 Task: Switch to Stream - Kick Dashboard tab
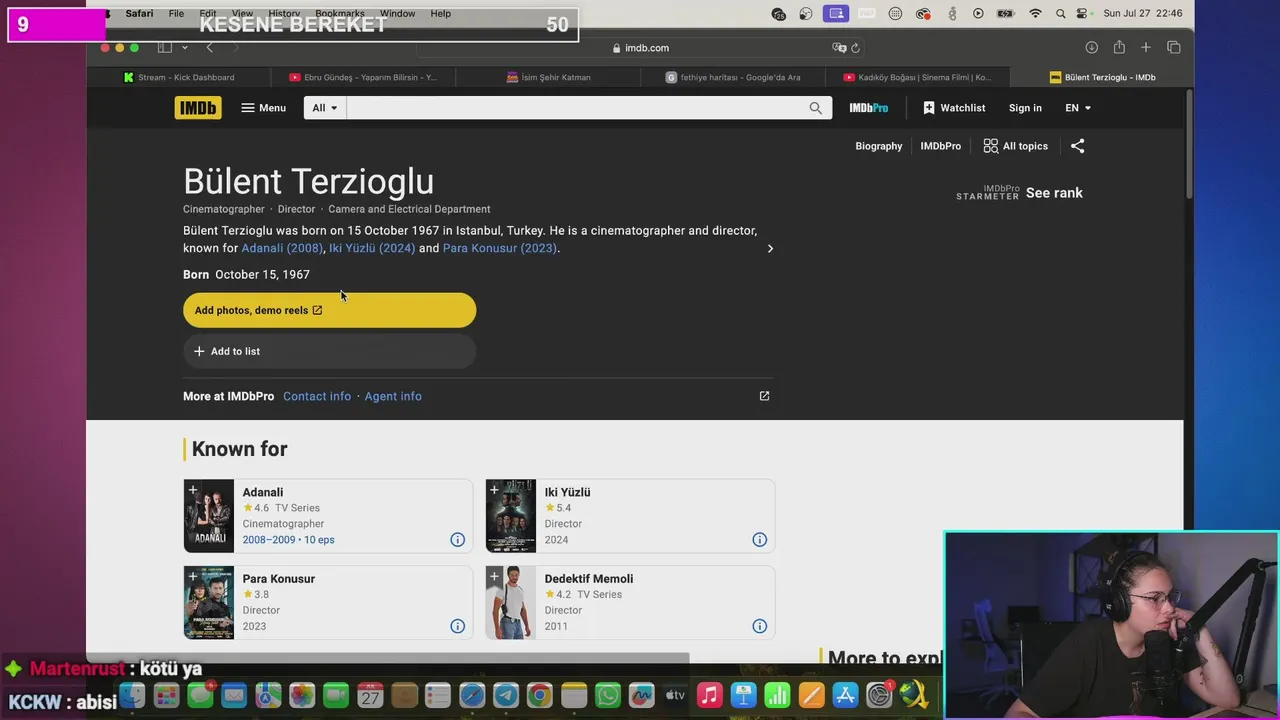click(x=178, y=77)
